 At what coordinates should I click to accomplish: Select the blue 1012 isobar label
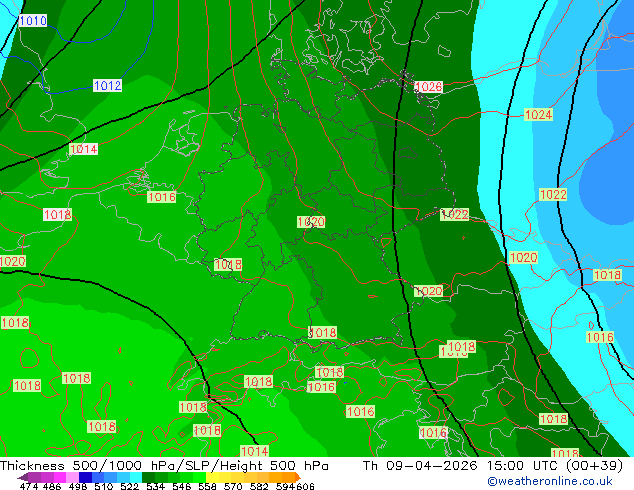(x=107, y=85)
